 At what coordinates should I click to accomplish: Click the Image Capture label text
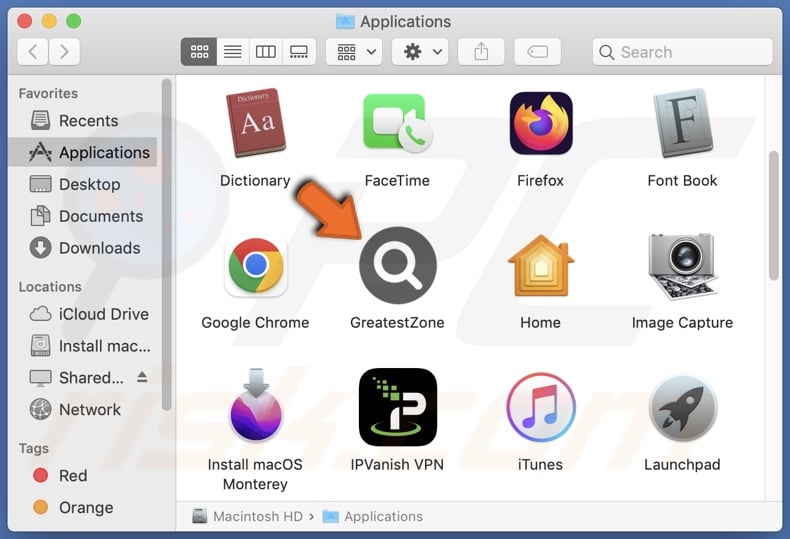(x=683, y=322)
